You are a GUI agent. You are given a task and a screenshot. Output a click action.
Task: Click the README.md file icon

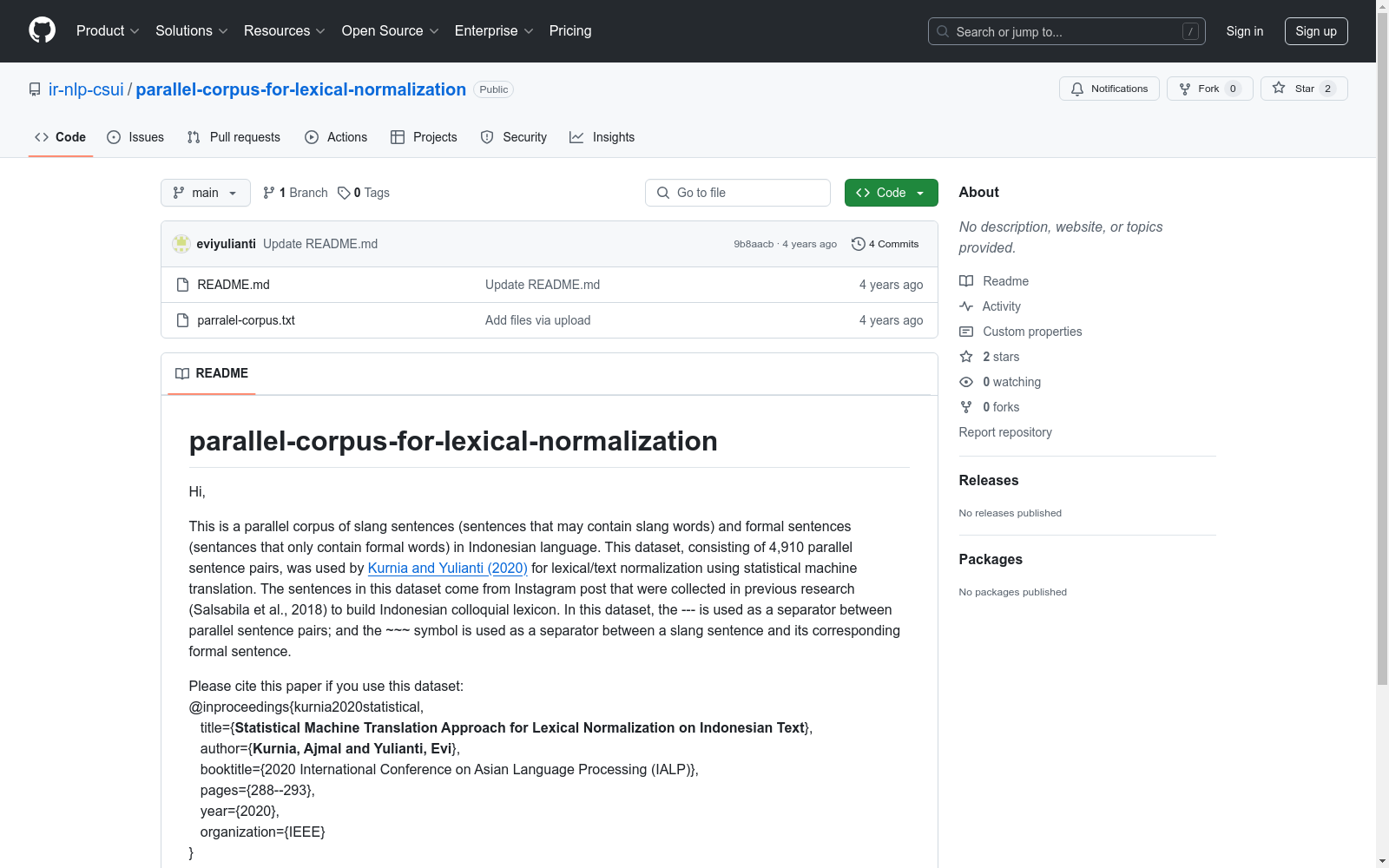[x=182, y=285]
